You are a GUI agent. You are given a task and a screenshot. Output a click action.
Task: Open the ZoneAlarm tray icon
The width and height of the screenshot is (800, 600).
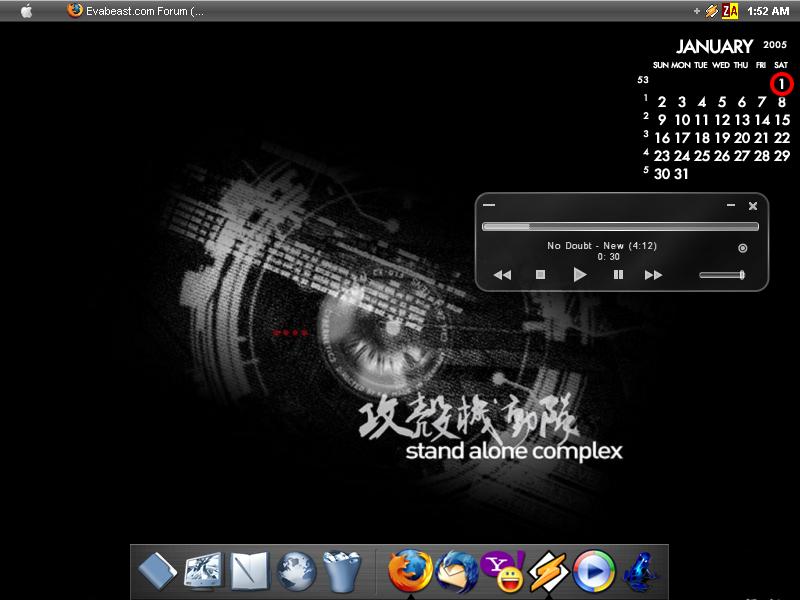730,11
